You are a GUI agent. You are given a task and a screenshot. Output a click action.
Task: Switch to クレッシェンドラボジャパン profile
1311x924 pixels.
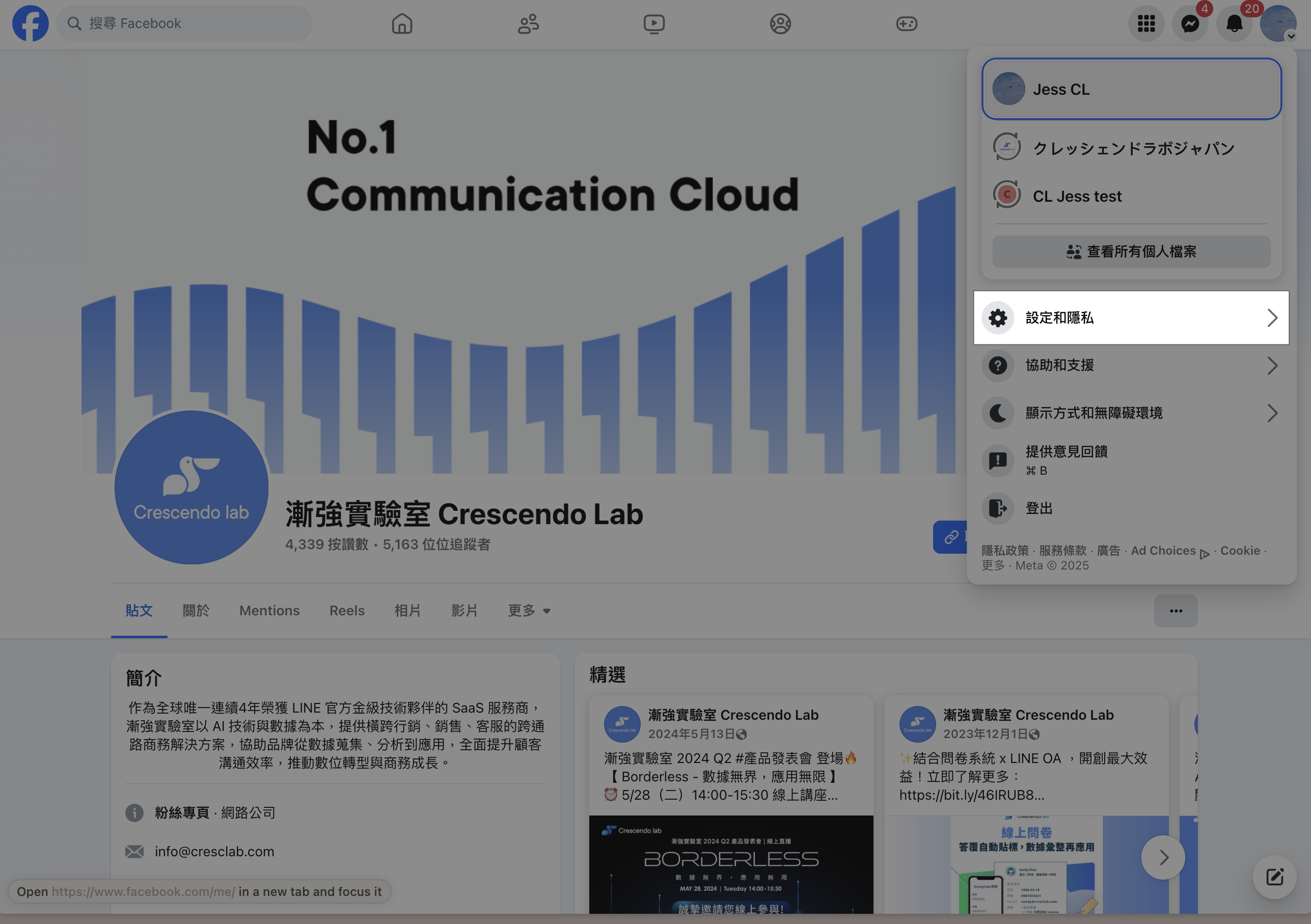pos(1132,148)
